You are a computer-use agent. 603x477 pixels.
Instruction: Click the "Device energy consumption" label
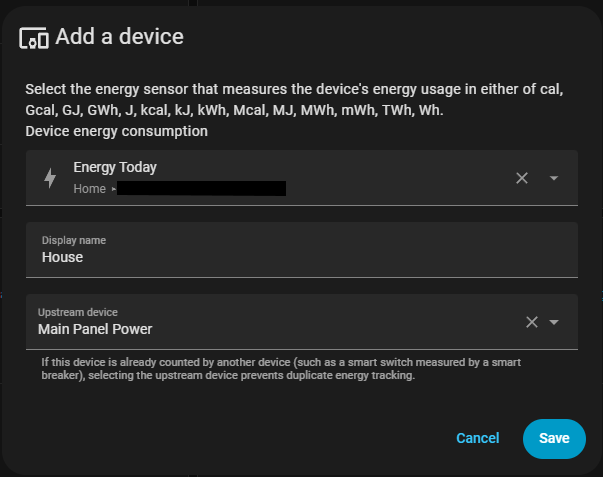pyautogui.click(x=116, y=131)
